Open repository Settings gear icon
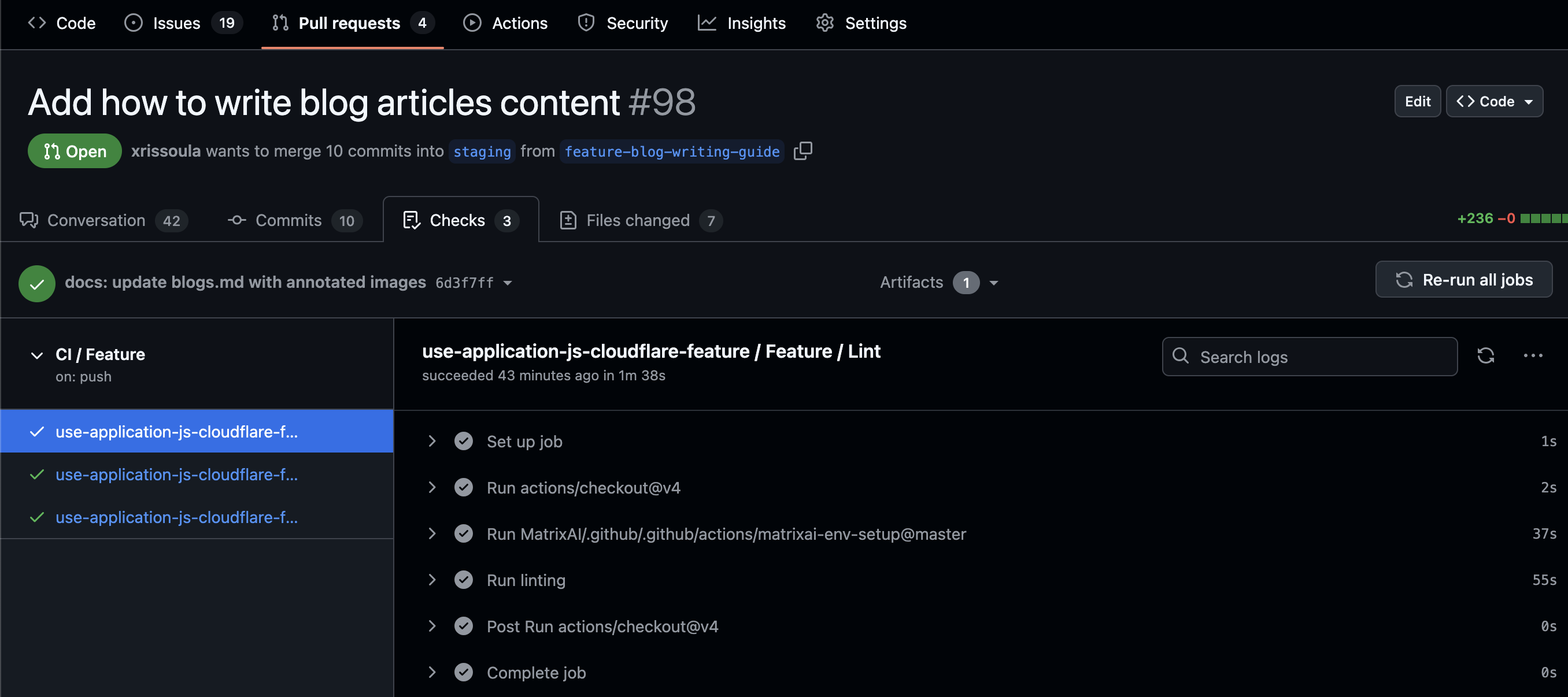Screen dimensions: 1568x697 825,23
